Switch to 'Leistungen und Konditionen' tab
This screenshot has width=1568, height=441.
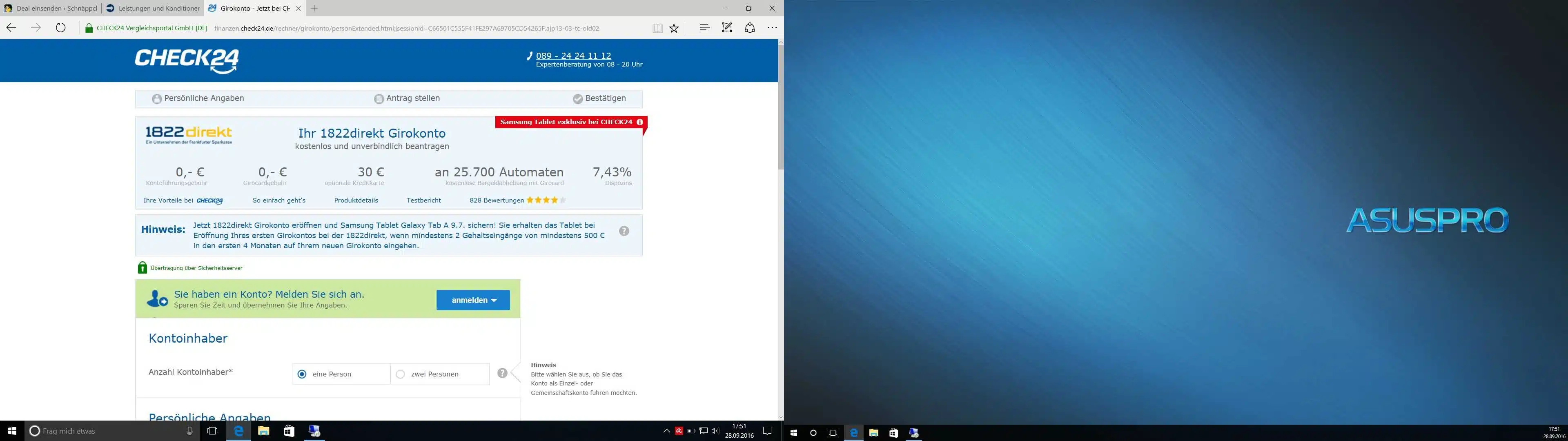[x=152, y=9]
